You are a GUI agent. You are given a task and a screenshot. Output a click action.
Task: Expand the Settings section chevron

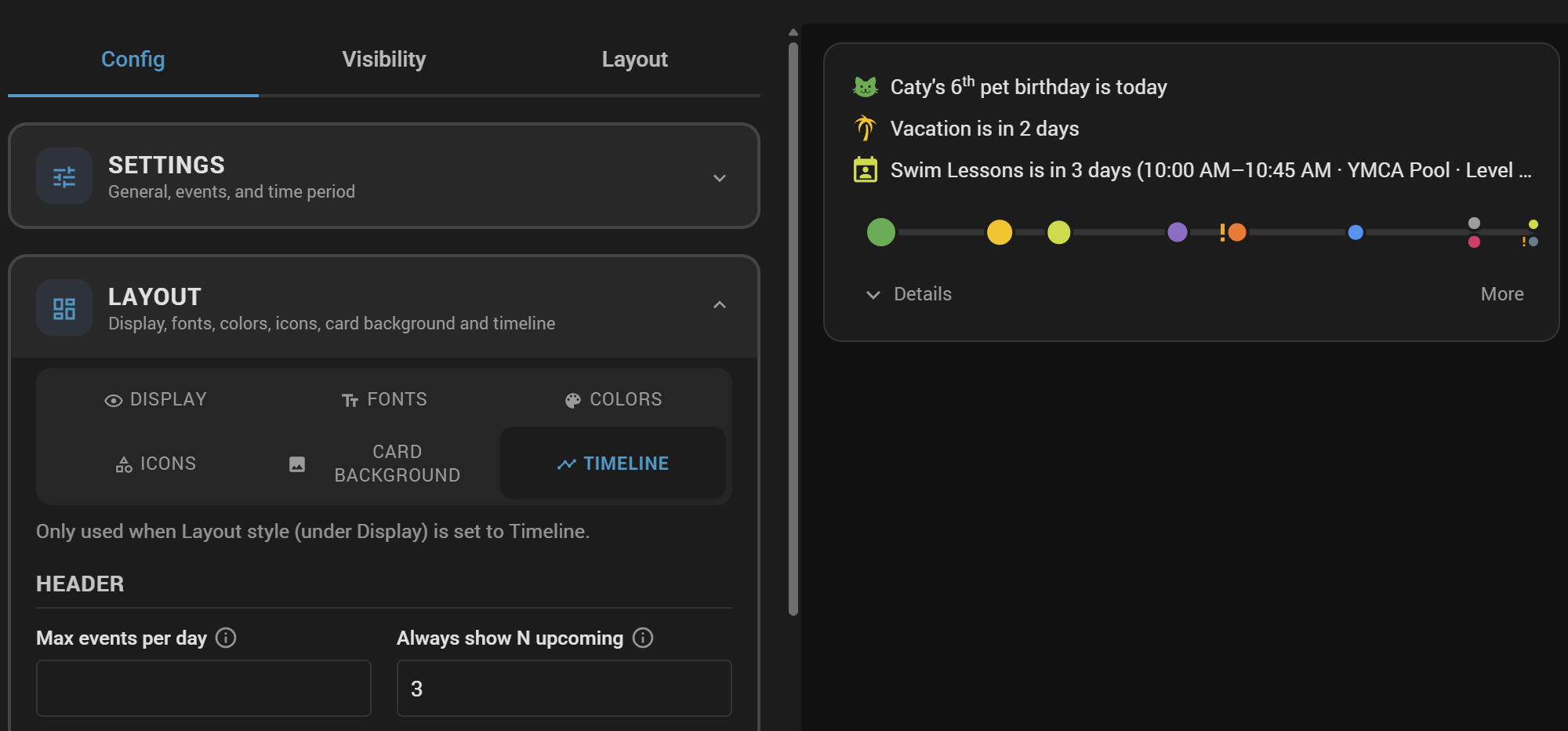click(720, 178)
